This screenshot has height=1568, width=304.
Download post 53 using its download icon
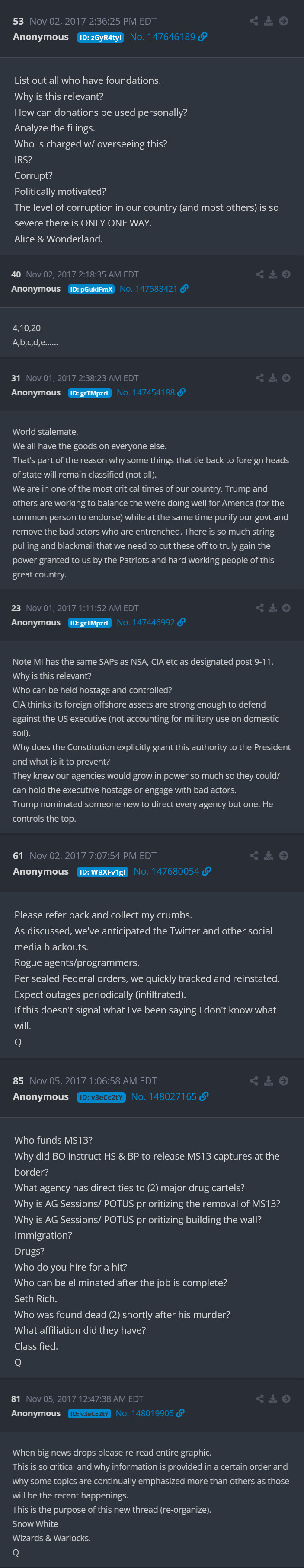pyautogui.click(x=269, y=21)
